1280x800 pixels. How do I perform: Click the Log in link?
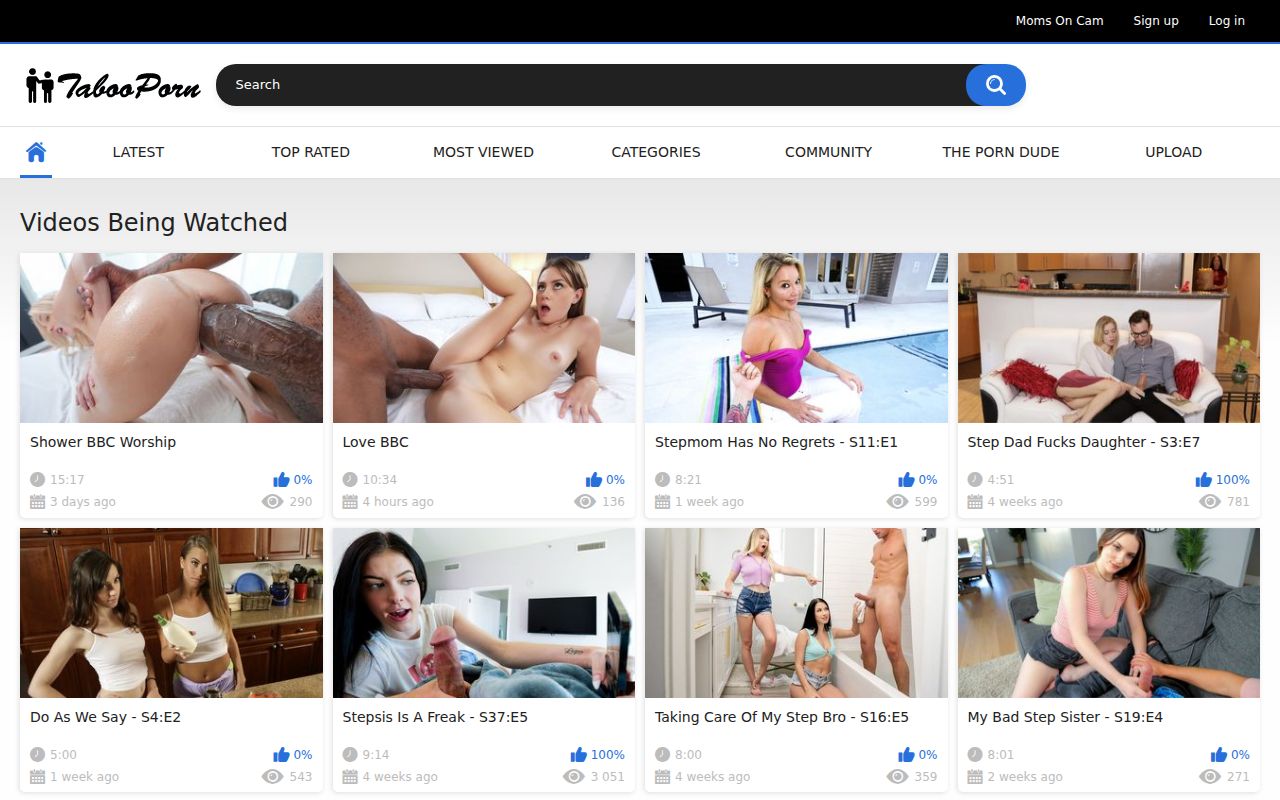[x=1226, y=20]
